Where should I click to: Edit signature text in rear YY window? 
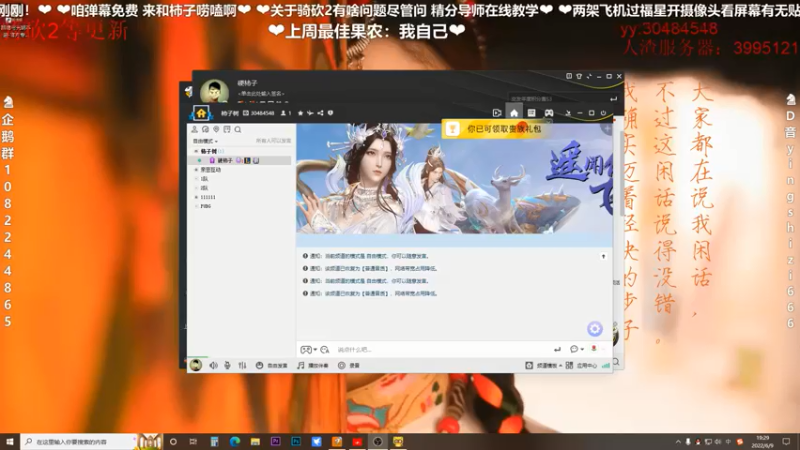pos(261,94)
